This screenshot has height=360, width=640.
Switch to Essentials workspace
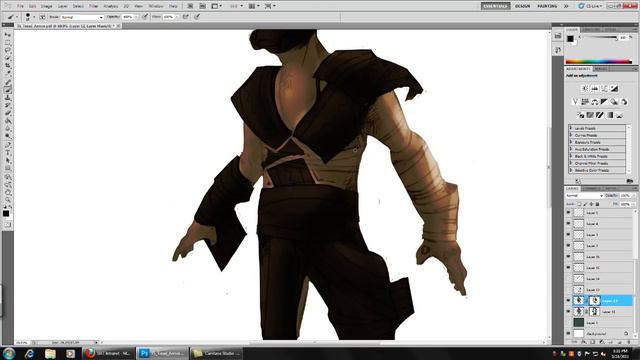click(x=496, y=6)
